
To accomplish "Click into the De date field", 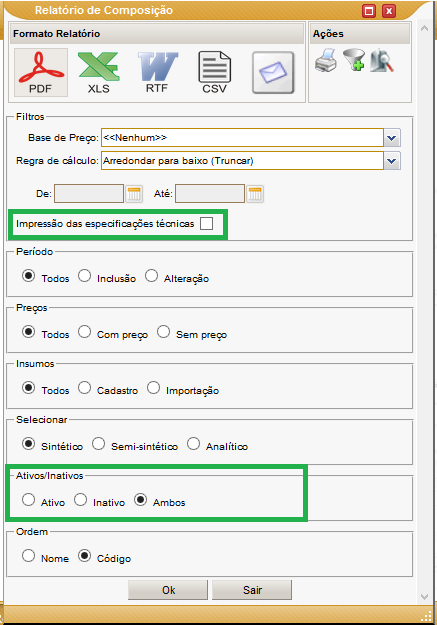I will [89, 194].
